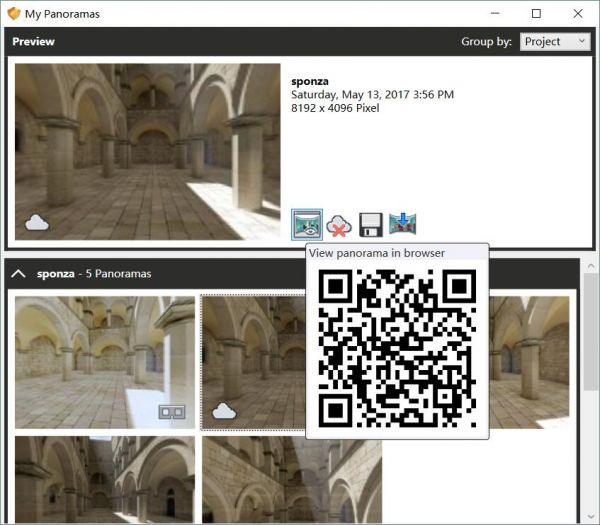Click the scrollbar up arrow
The image size is (600, 525).
pyautogui.click(x=590, y=266)
